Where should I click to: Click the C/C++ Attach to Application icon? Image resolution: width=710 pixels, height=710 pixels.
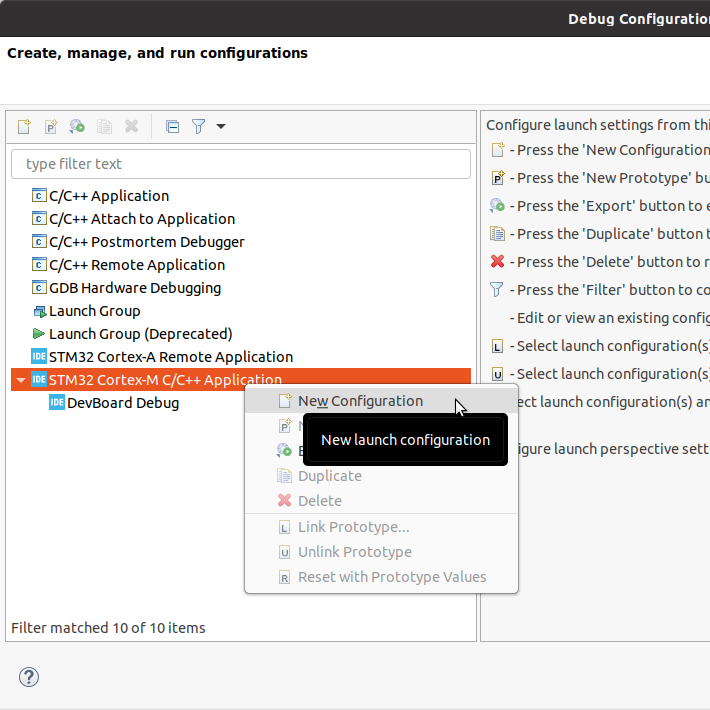tap(39, 219)
